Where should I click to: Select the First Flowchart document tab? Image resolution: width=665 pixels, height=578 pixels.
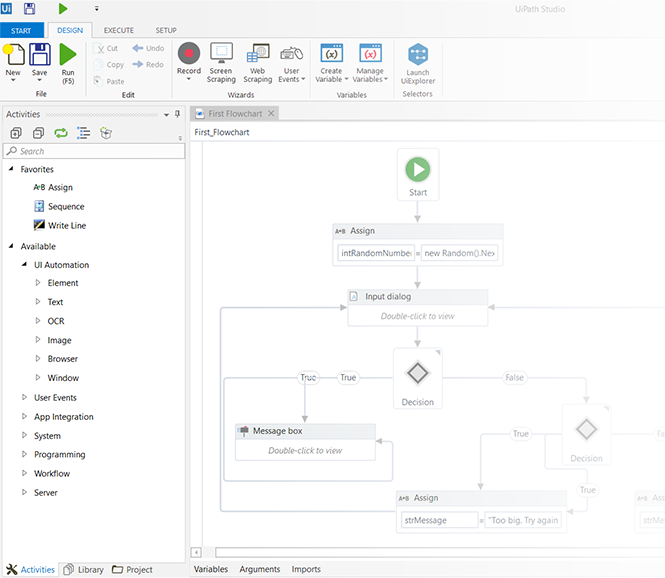(x=235, y=114)
